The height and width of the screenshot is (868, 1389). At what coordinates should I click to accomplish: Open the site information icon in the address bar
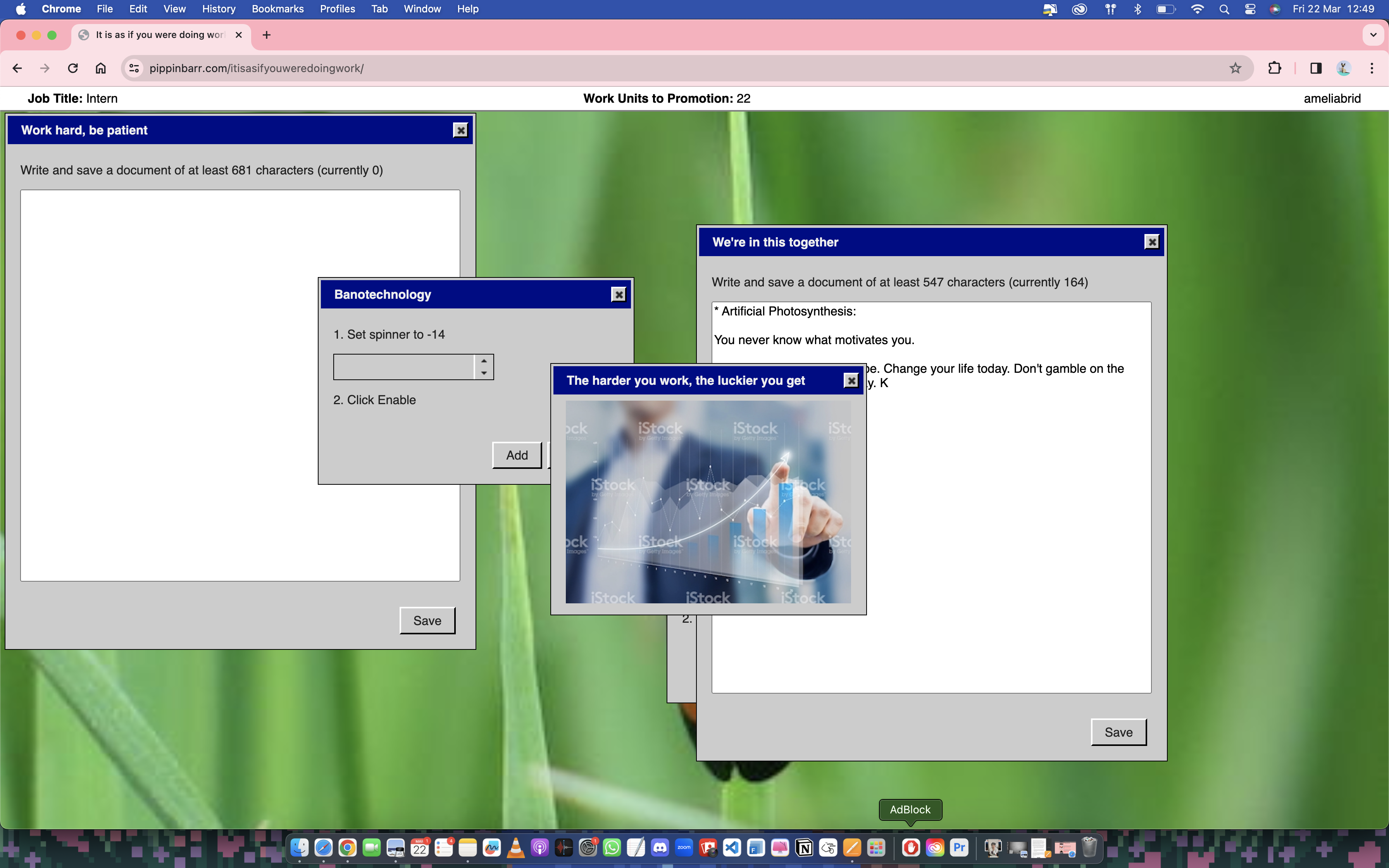click(x=134, y=68)
